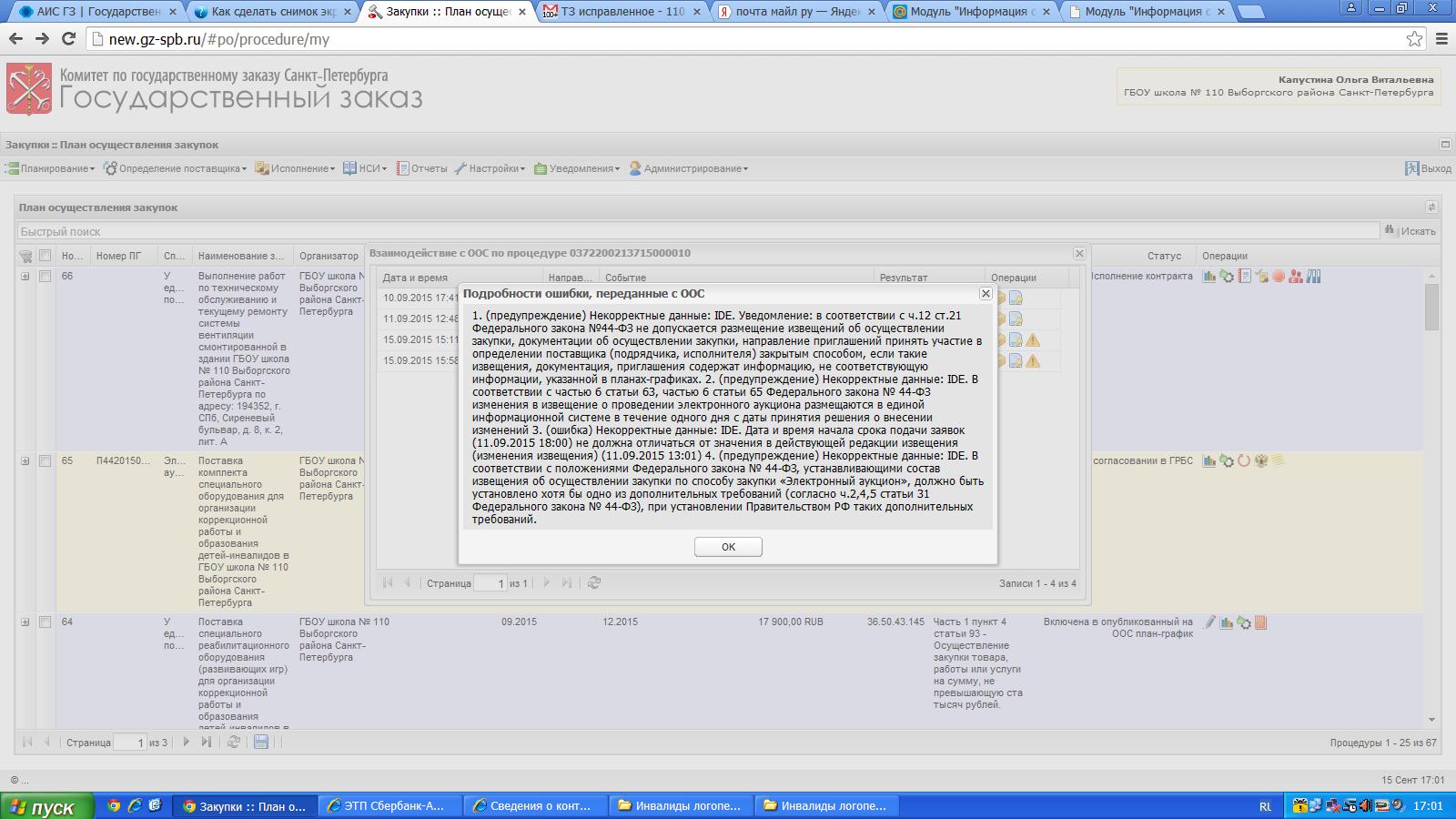
Task: Focus the Быстрый поиск search field
Action: pos(698,231)
